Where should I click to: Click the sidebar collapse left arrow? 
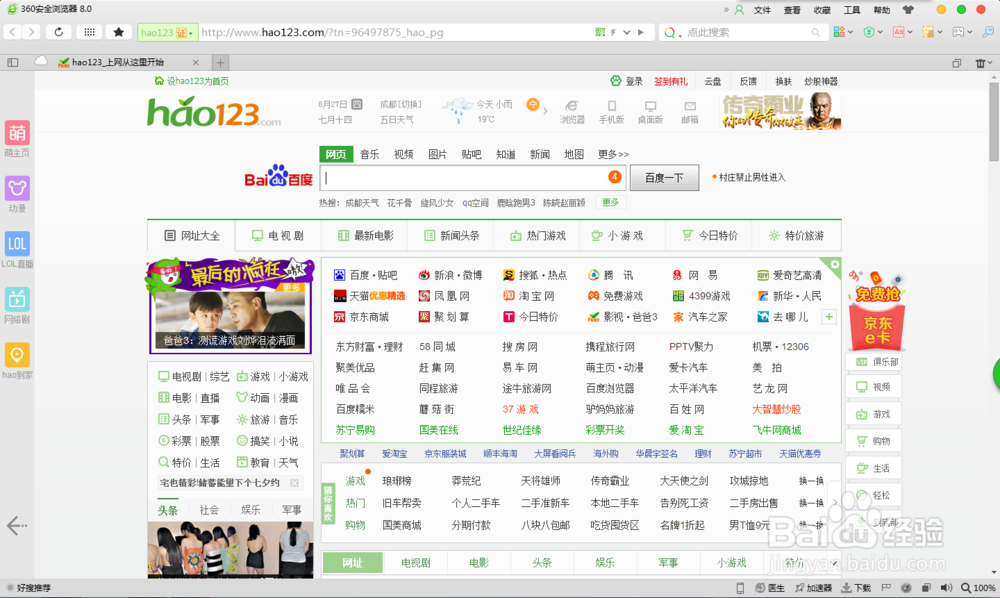coord(17,525)
